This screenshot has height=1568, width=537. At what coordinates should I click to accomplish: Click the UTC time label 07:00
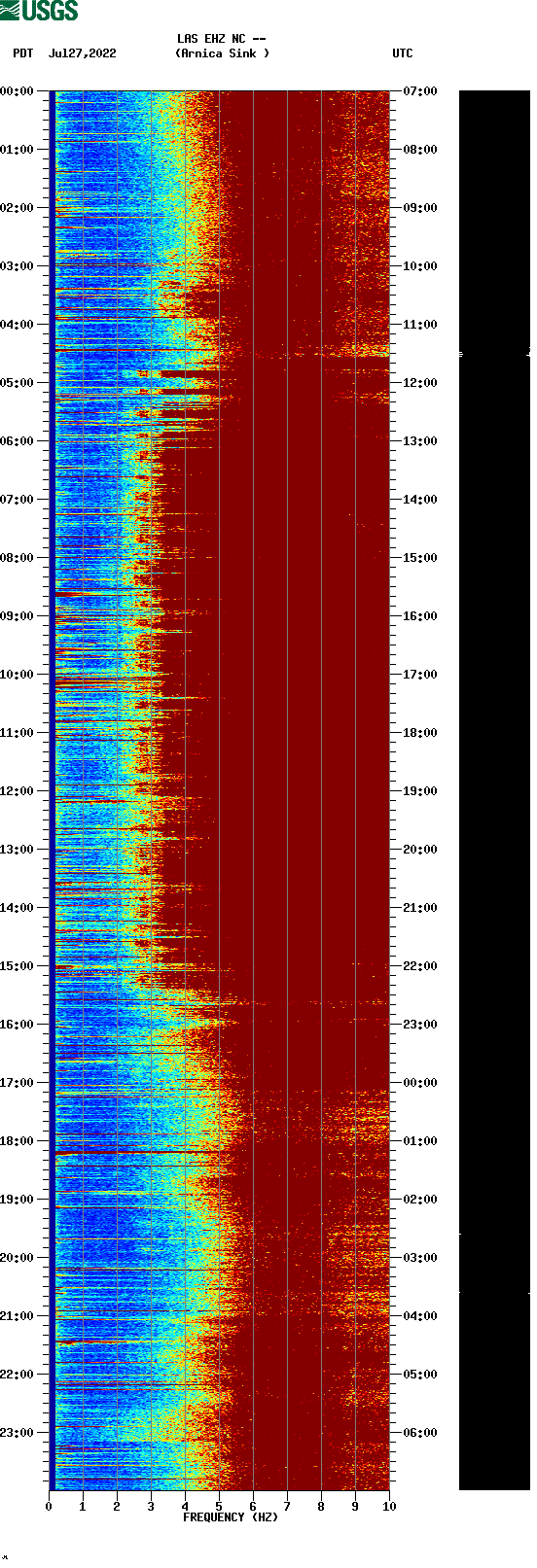(x=420, y=91)
